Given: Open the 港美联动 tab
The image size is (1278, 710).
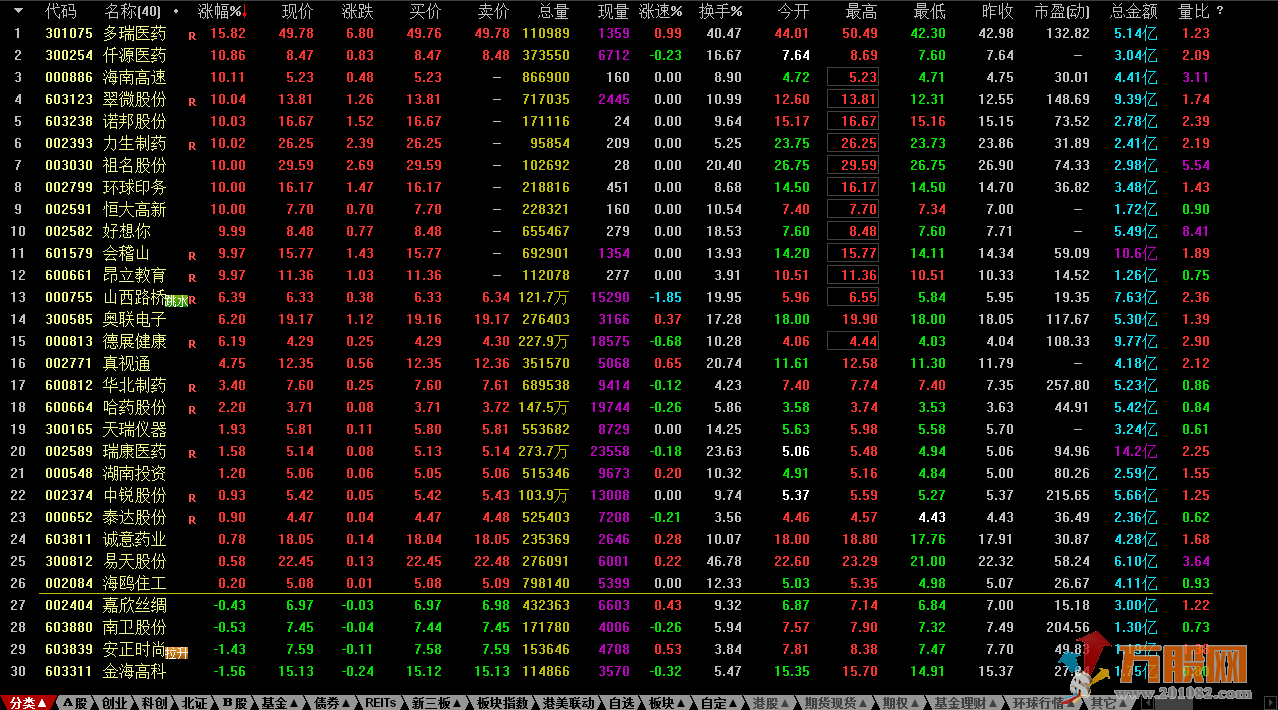Looking at the screenshot, I should tap(569, 703).
